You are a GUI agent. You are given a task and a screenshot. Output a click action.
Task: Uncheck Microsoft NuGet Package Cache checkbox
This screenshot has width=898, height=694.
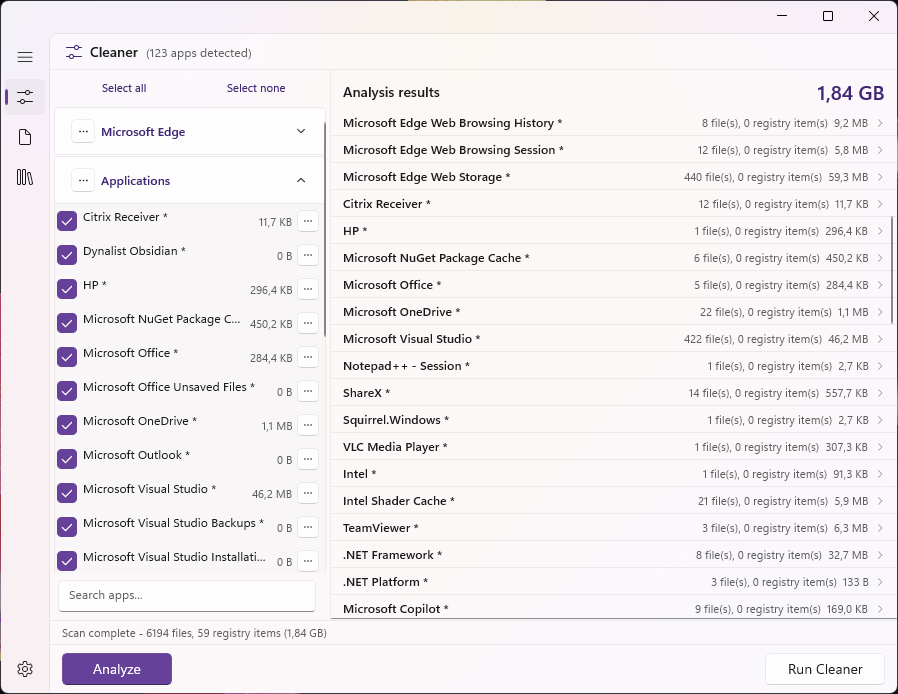click(x=67, y=323)
